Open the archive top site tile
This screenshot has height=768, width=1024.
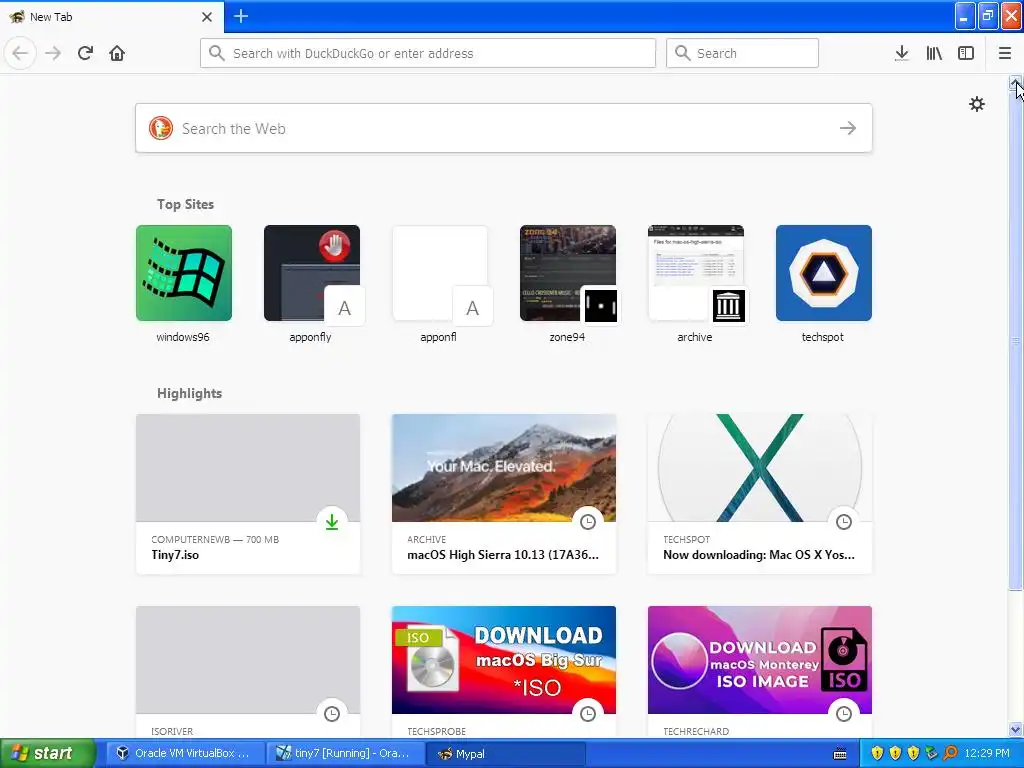click(696, 284)
